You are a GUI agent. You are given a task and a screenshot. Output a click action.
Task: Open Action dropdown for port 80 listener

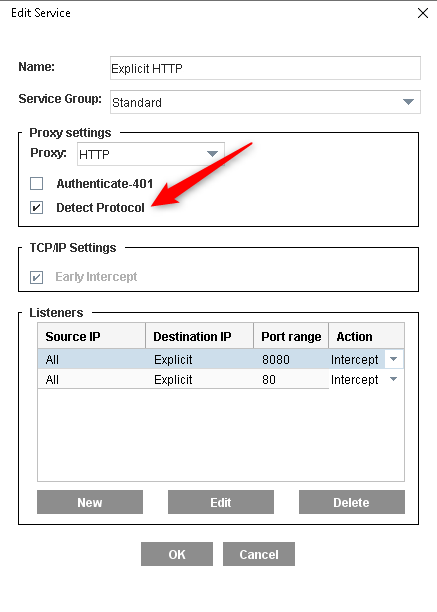[x=394, y=379]
